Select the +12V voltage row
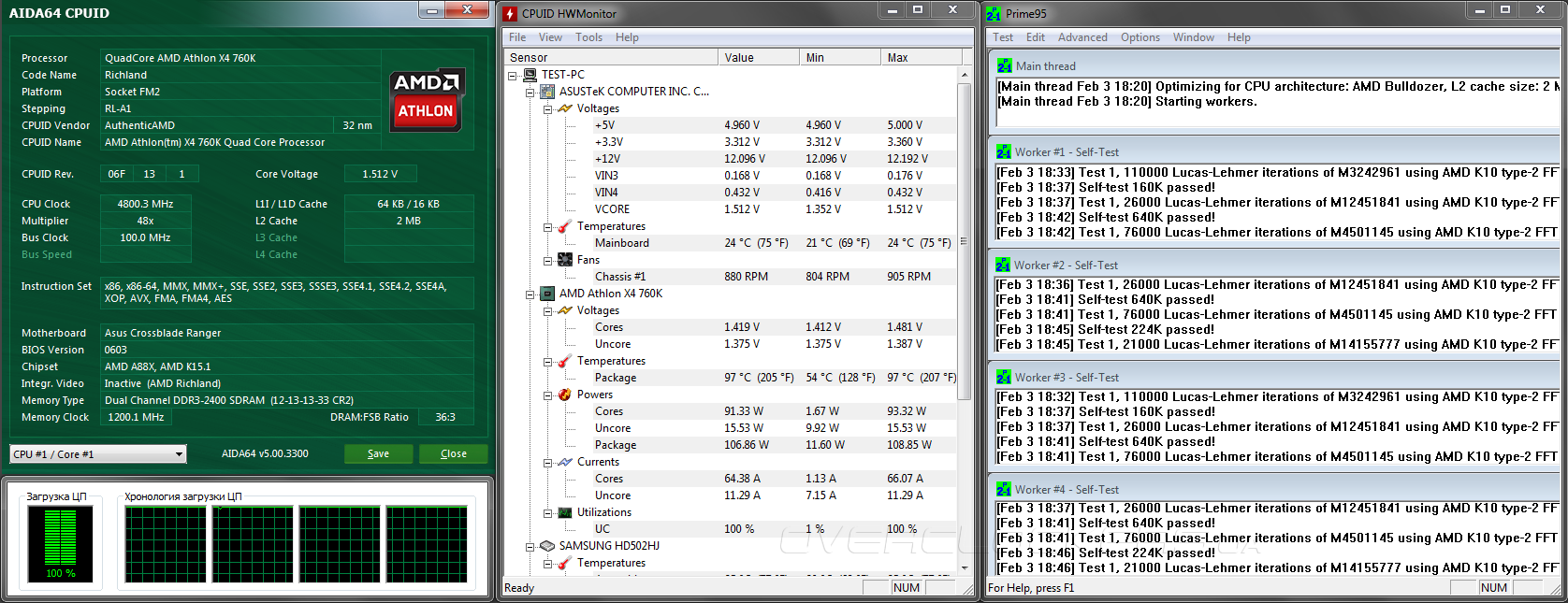 [731, 159]
